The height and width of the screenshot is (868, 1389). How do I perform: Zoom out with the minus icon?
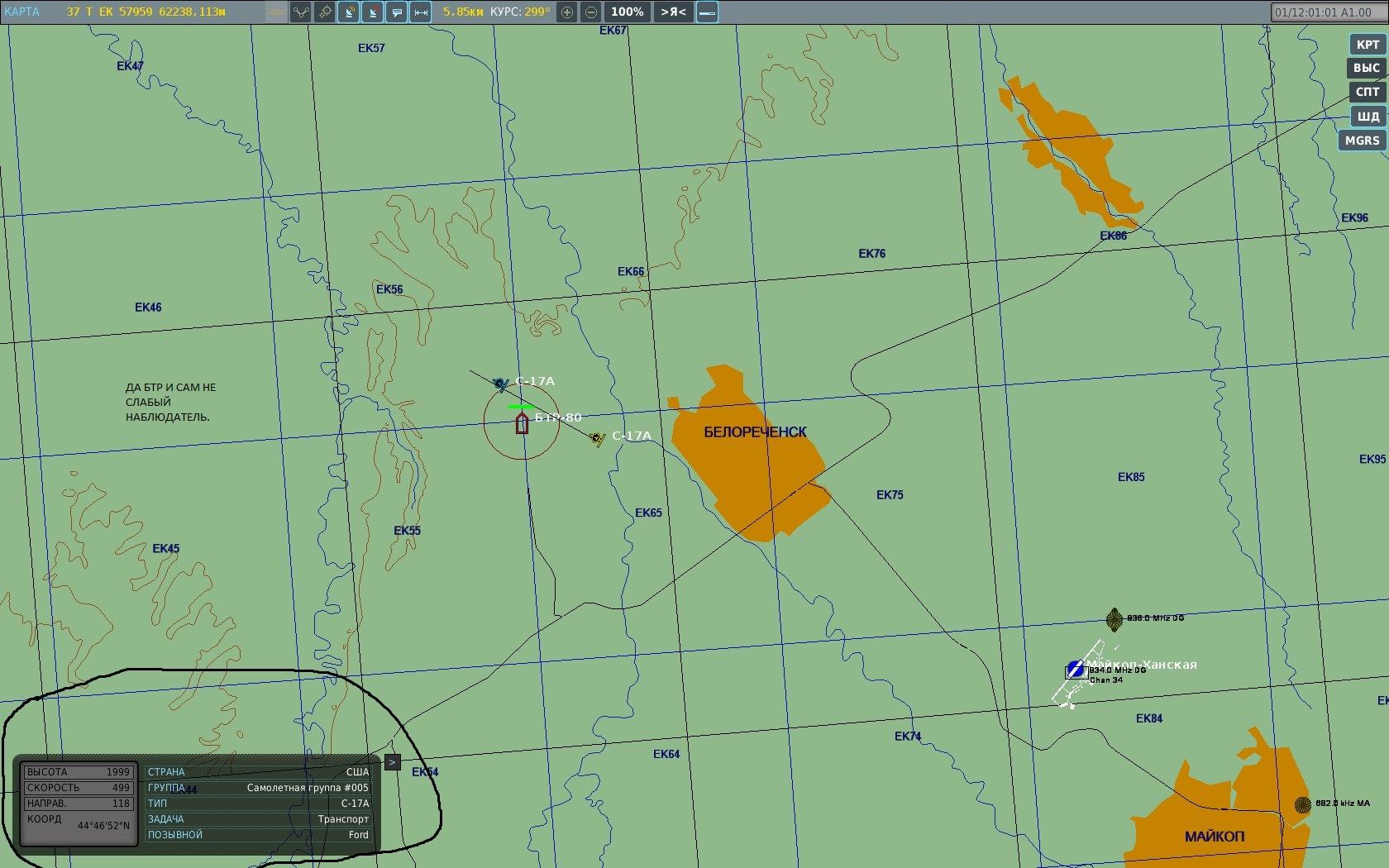[591, 12]
